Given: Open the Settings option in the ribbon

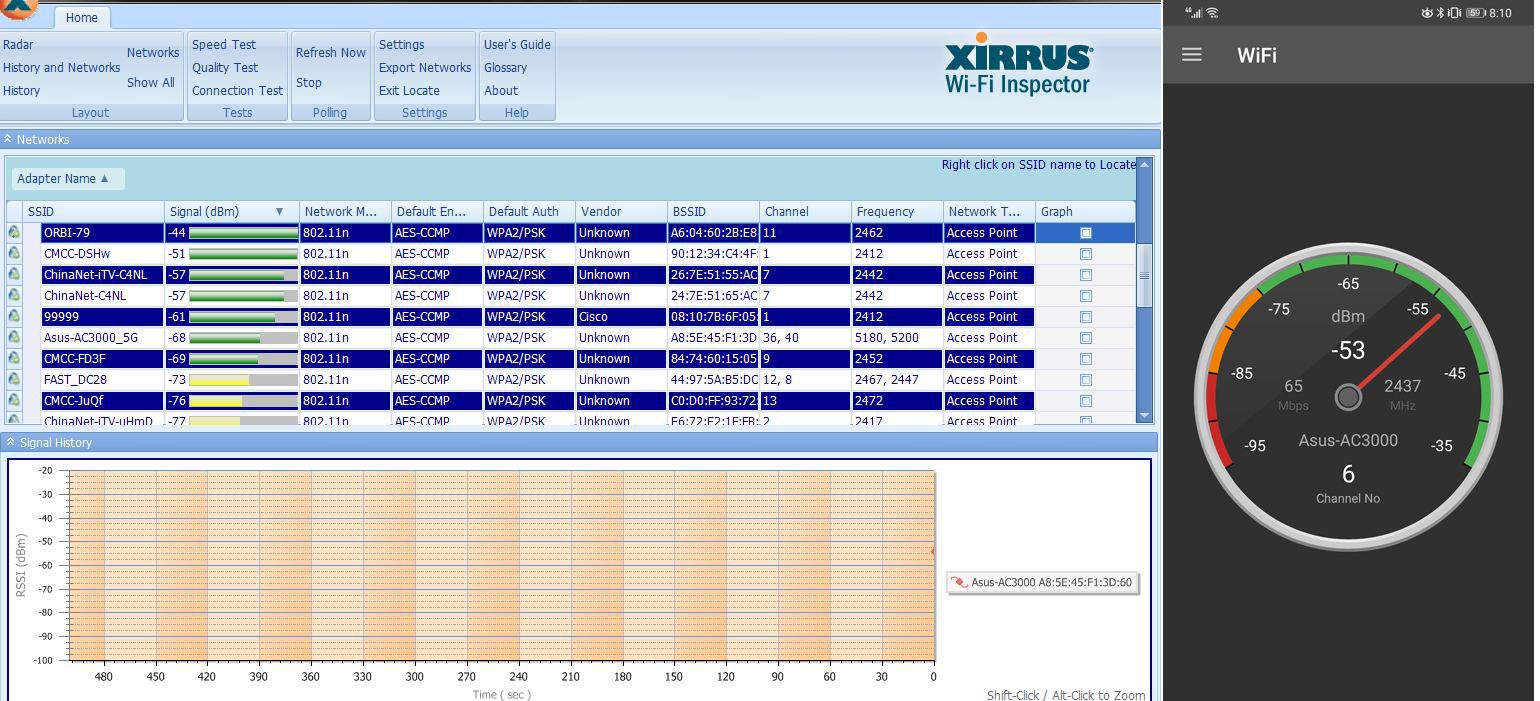Looking at the screenshot, I should (401, 45).
